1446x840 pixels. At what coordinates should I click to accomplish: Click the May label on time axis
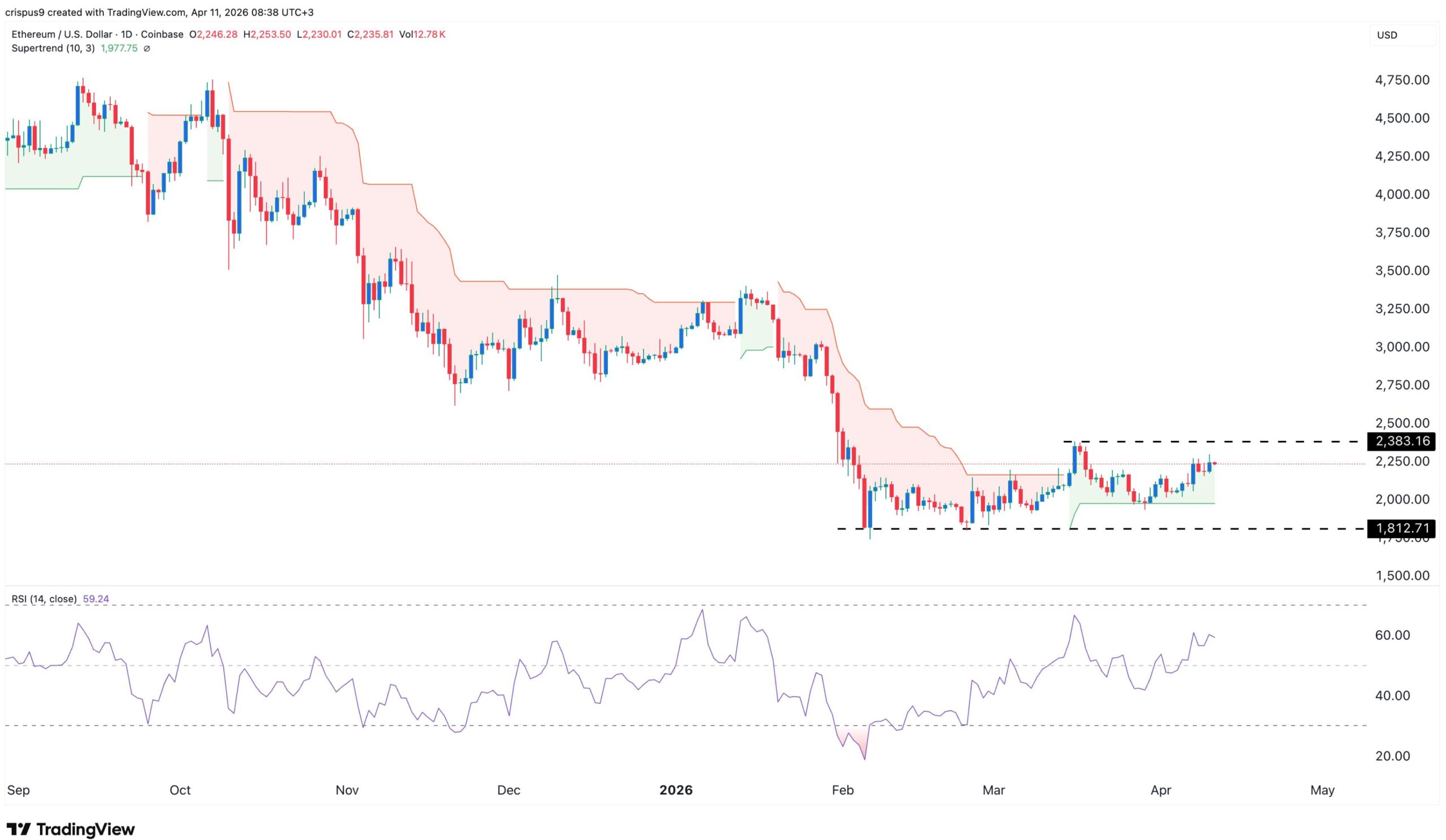(1322, 790)
